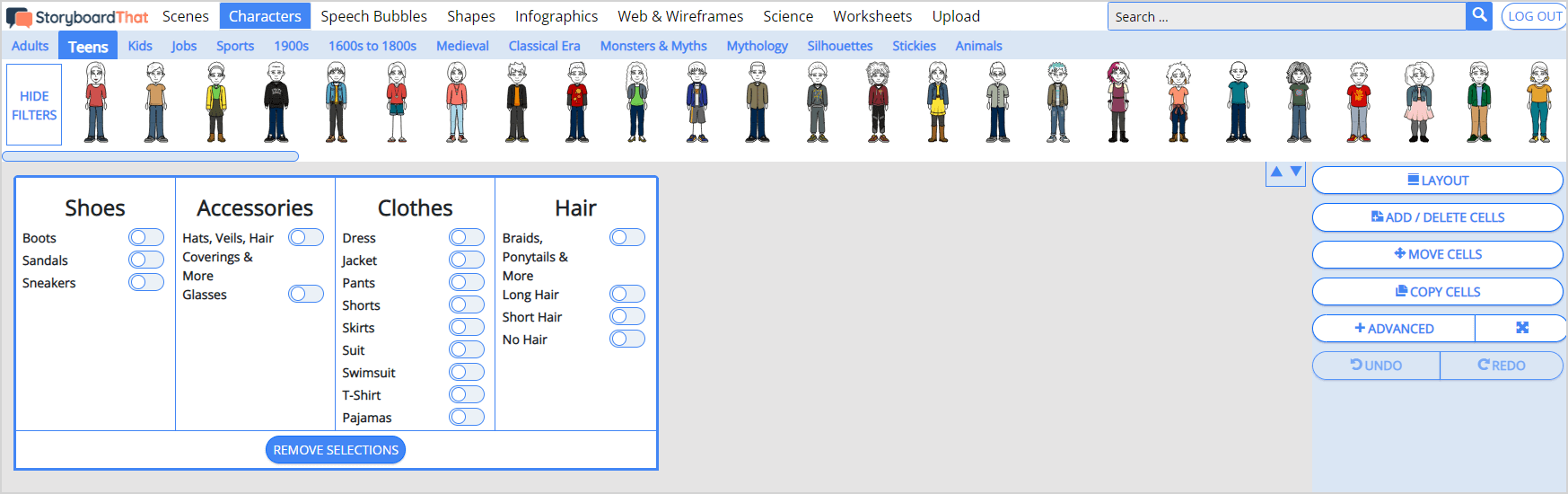The image size is (1568, 494).
Task: Toggle the T-Shirt filter
Action: tap(467, 394)
